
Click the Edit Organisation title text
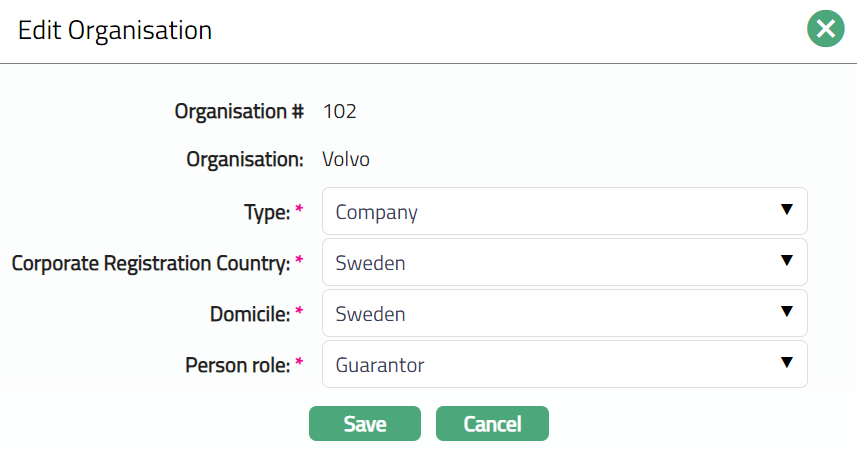(x=115, y=30)
